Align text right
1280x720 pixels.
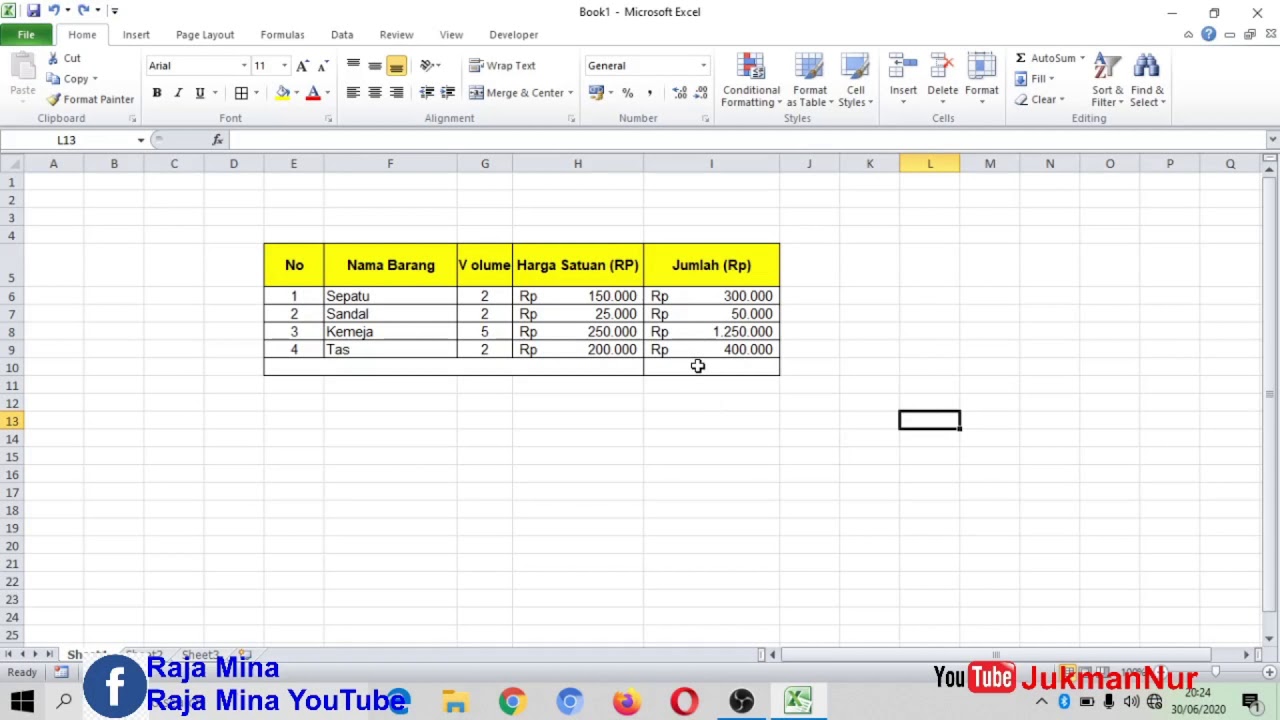(396, 93)
